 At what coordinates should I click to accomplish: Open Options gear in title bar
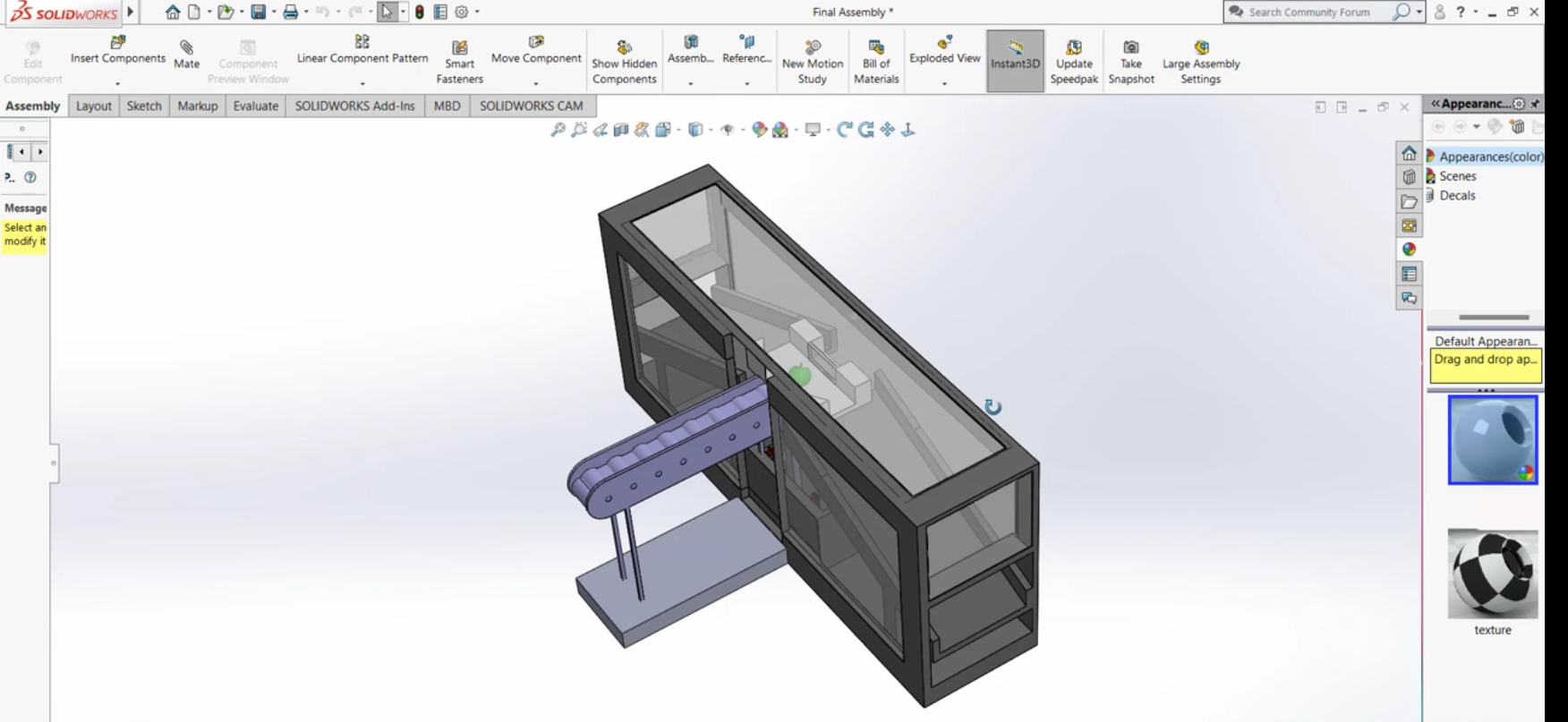462,12
